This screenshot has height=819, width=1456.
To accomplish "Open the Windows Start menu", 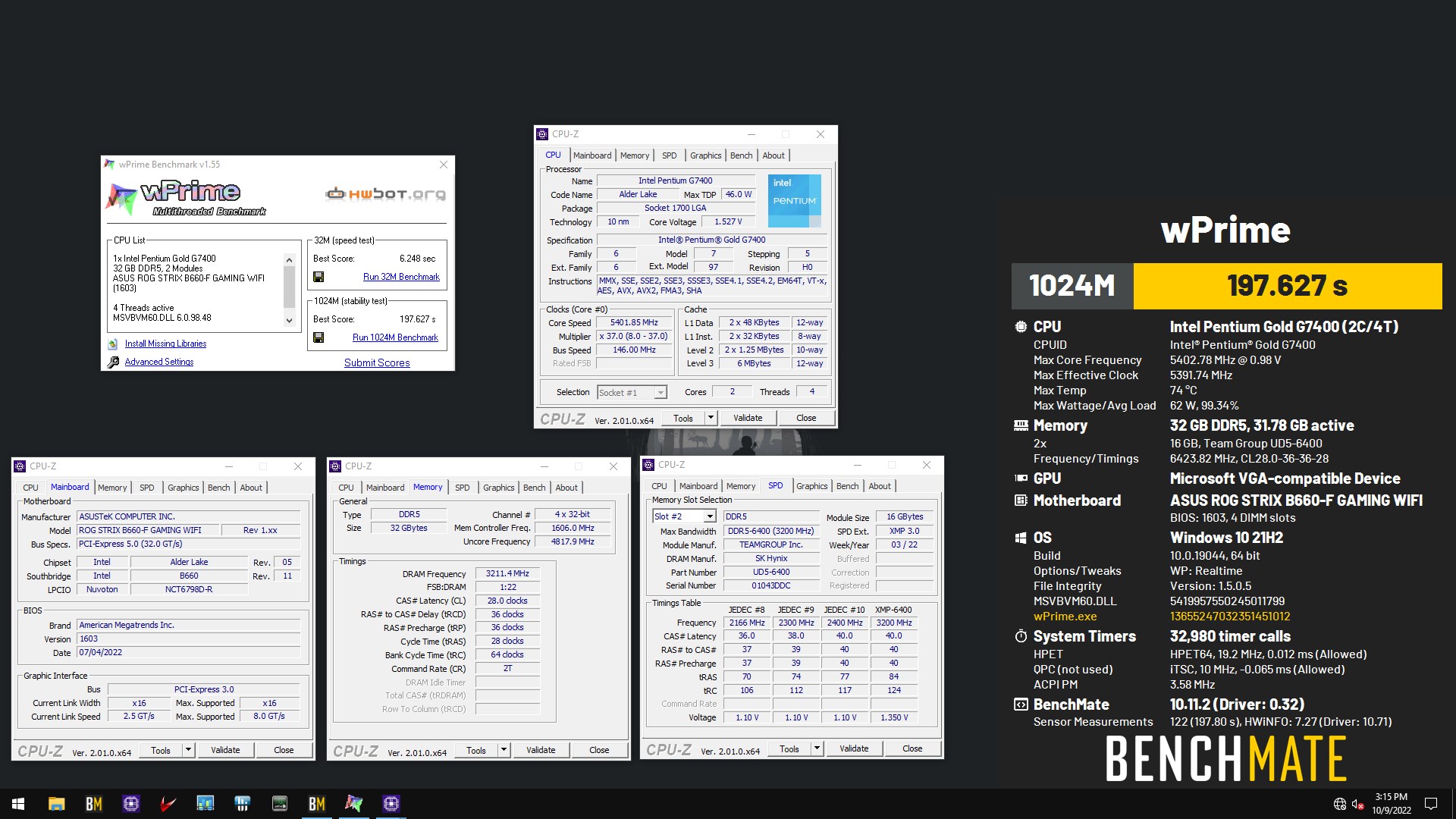I will (18, 804).
